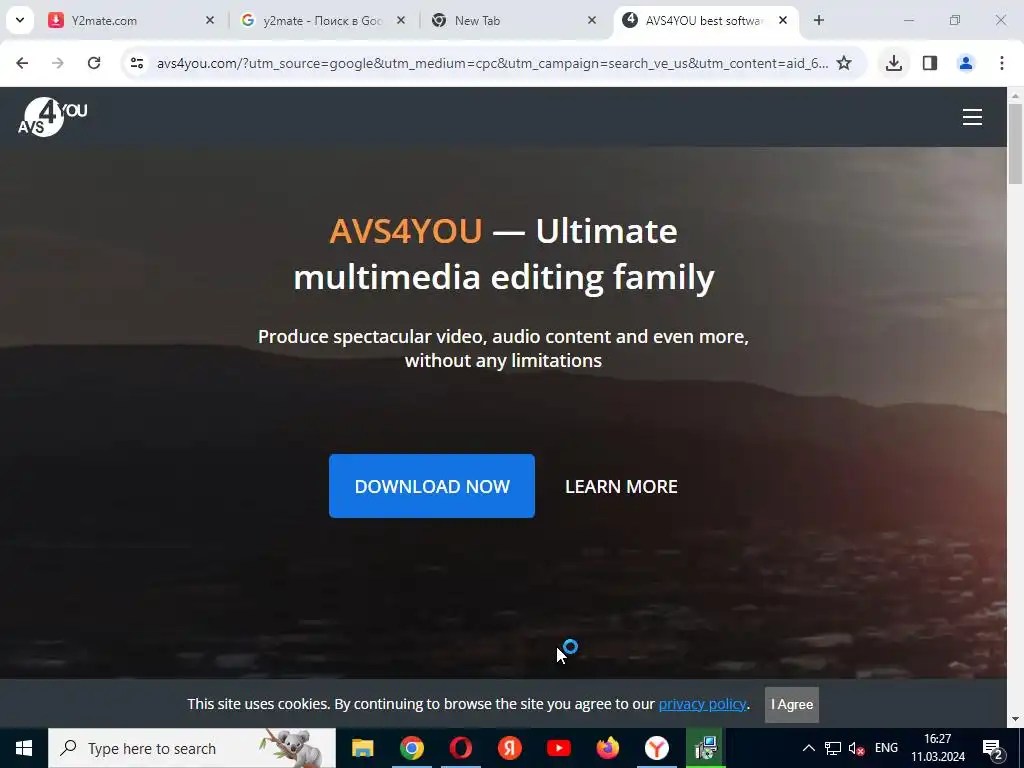The image size is (1024, 768).
Task: Click the AVS4YOU headline text
Action: (504, 254)
